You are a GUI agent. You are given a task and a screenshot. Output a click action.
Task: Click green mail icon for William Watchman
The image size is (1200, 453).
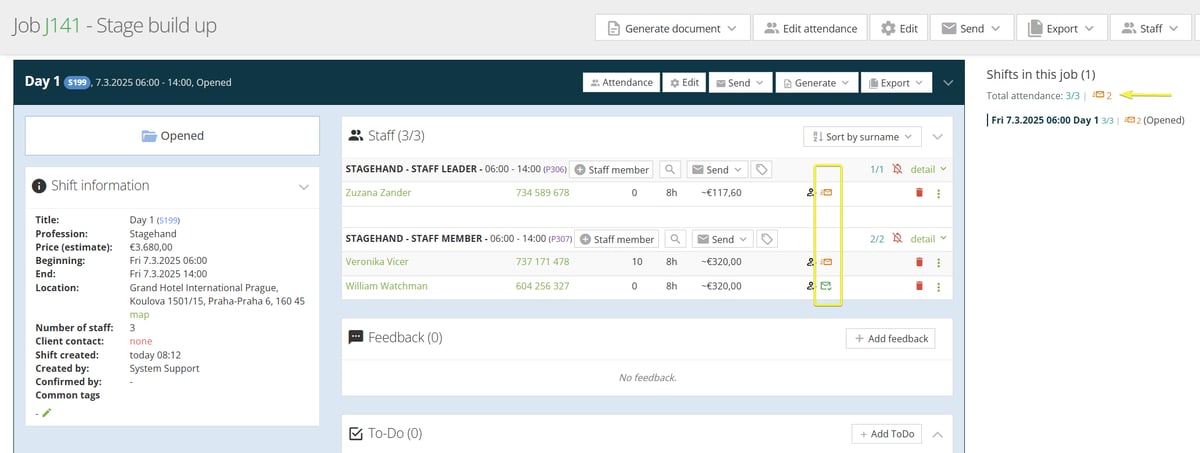pos(826,286)
